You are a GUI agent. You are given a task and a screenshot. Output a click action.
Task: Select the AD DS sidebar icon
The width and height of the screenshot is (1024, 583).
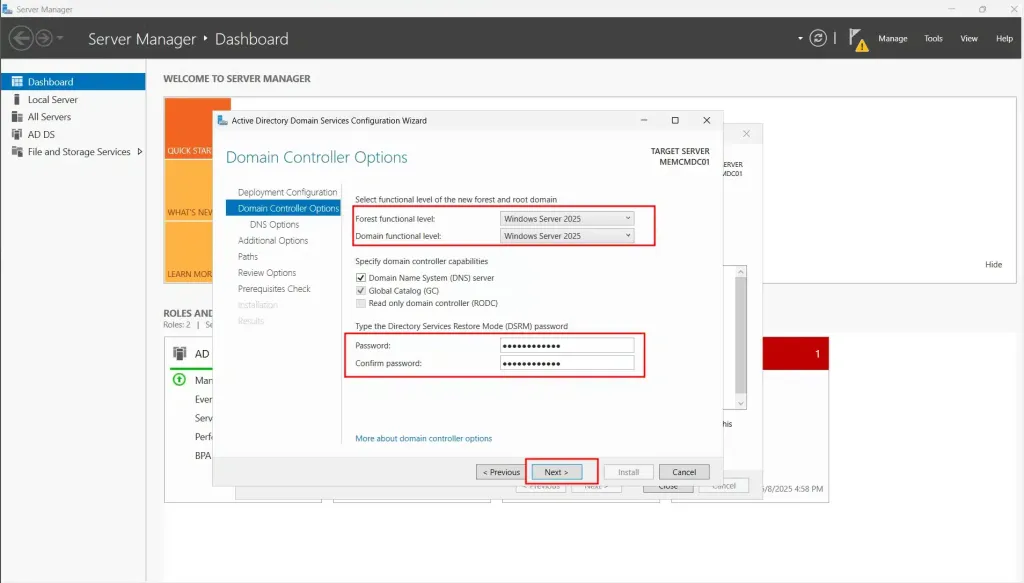click(17, 134)
